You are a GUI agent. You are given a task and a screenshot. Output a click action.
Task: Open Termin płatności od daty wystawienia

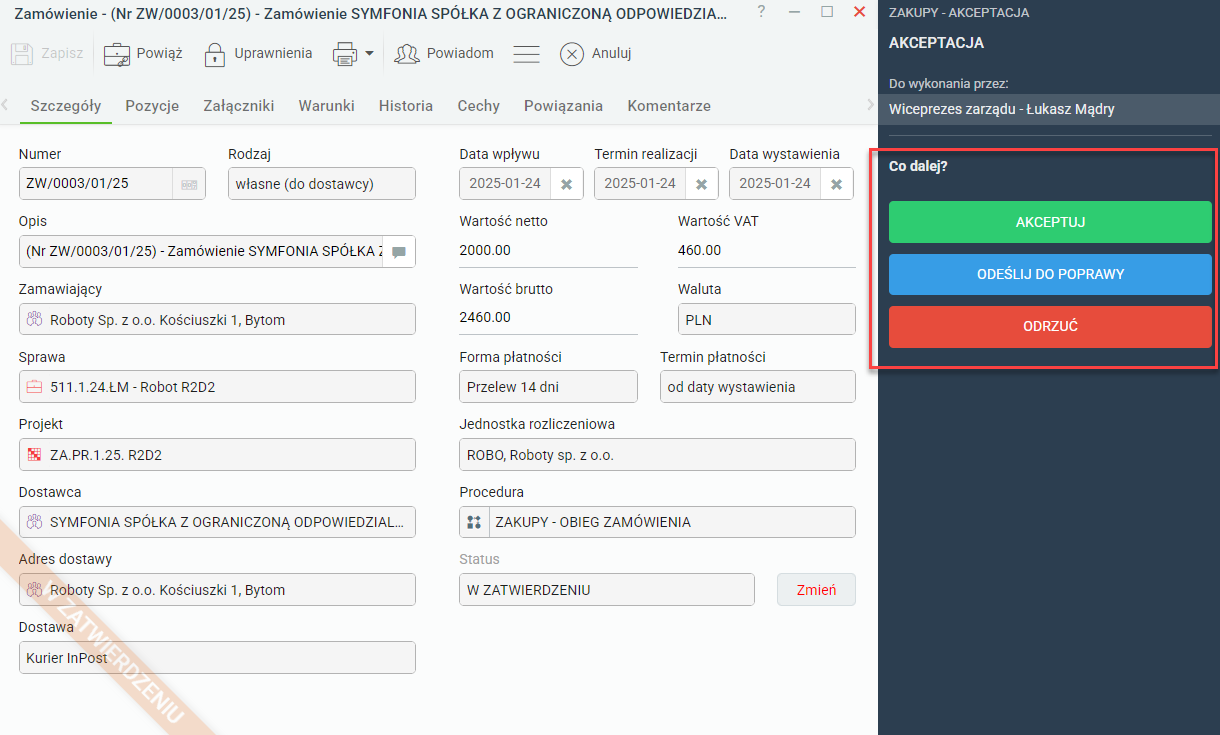[x=757, y=387]
